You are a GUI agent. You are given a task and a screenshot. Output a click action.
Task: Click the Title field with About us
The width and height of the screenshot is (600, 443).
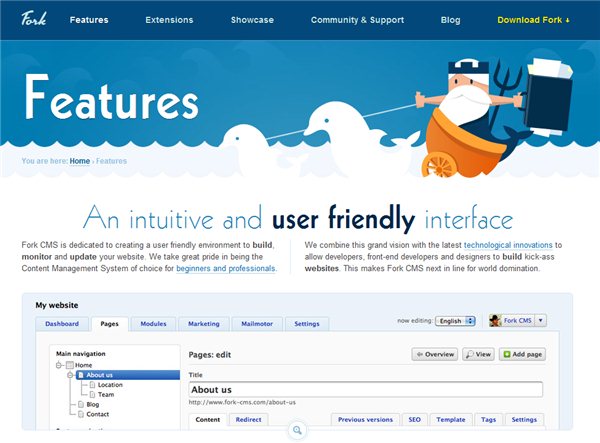[365, 390]
